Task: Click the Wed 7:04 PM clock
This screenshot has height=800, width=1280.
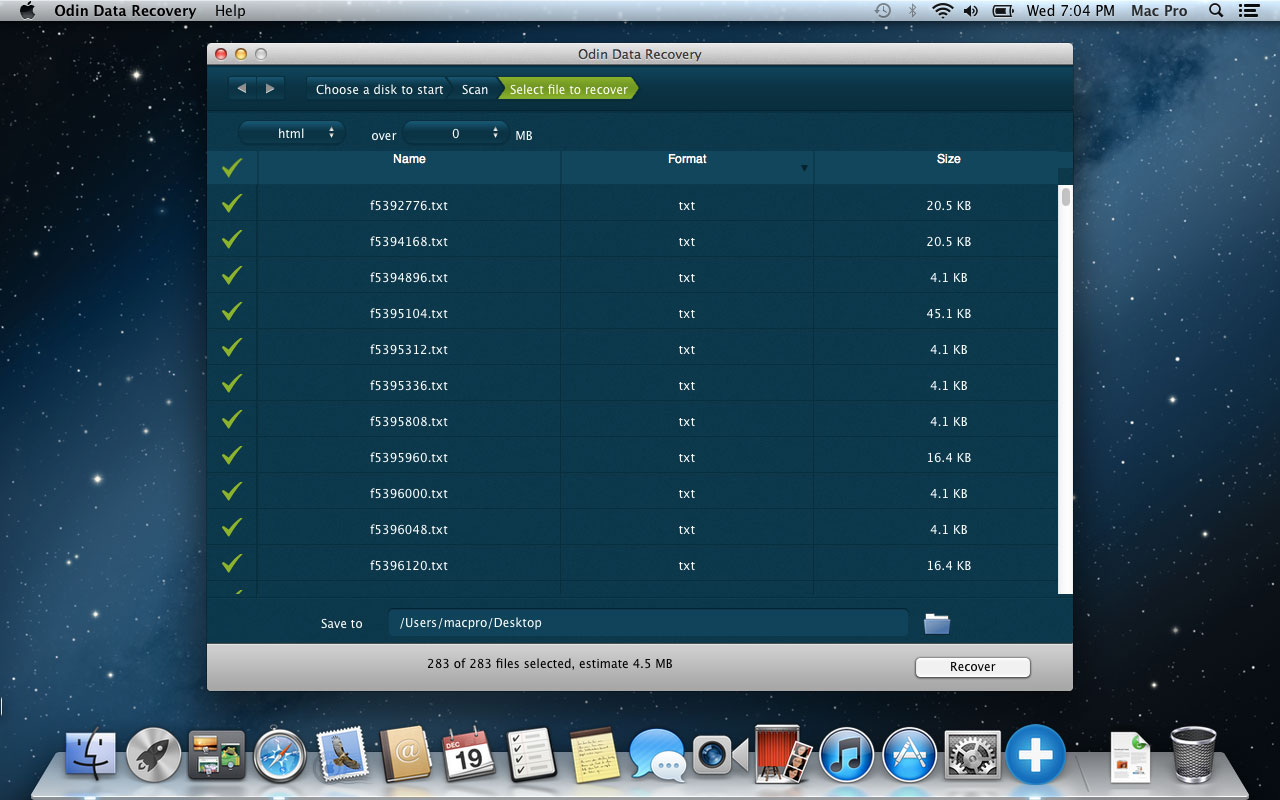Action: click(x=1071, y=11)
